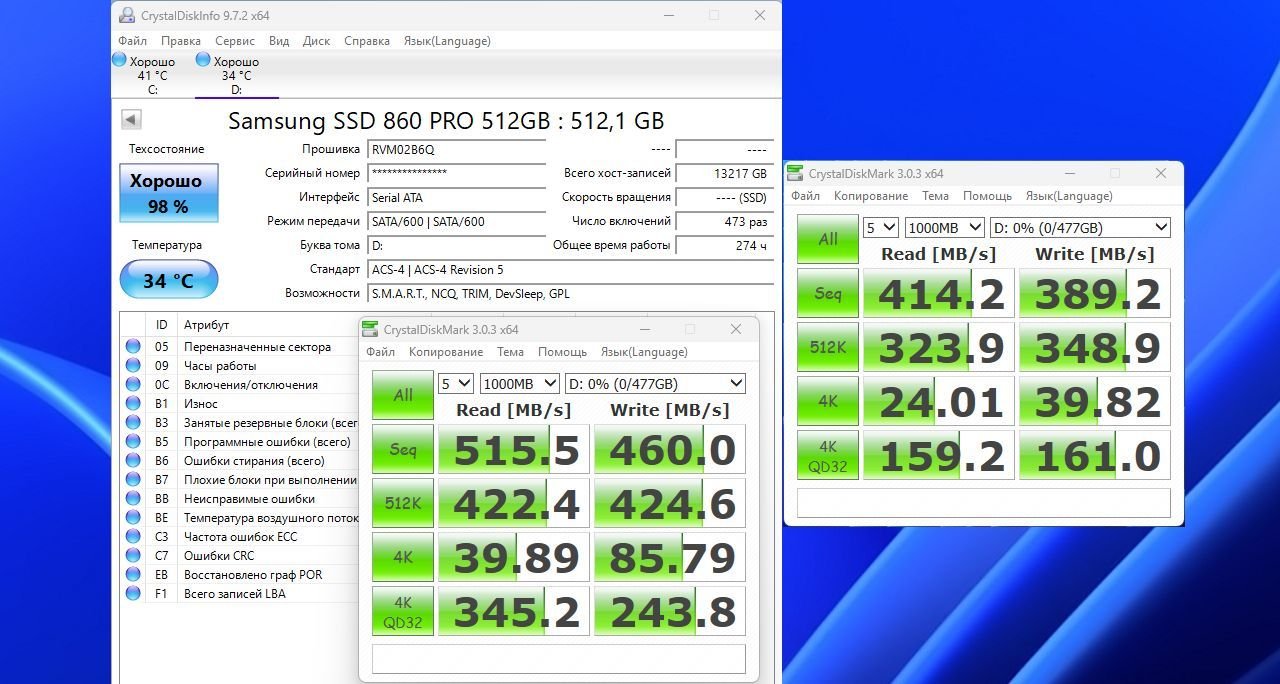Click Атрибут column header in SMART table
Image resolution: width=1280 pixels, height=684 pixels.
point(206,325)
